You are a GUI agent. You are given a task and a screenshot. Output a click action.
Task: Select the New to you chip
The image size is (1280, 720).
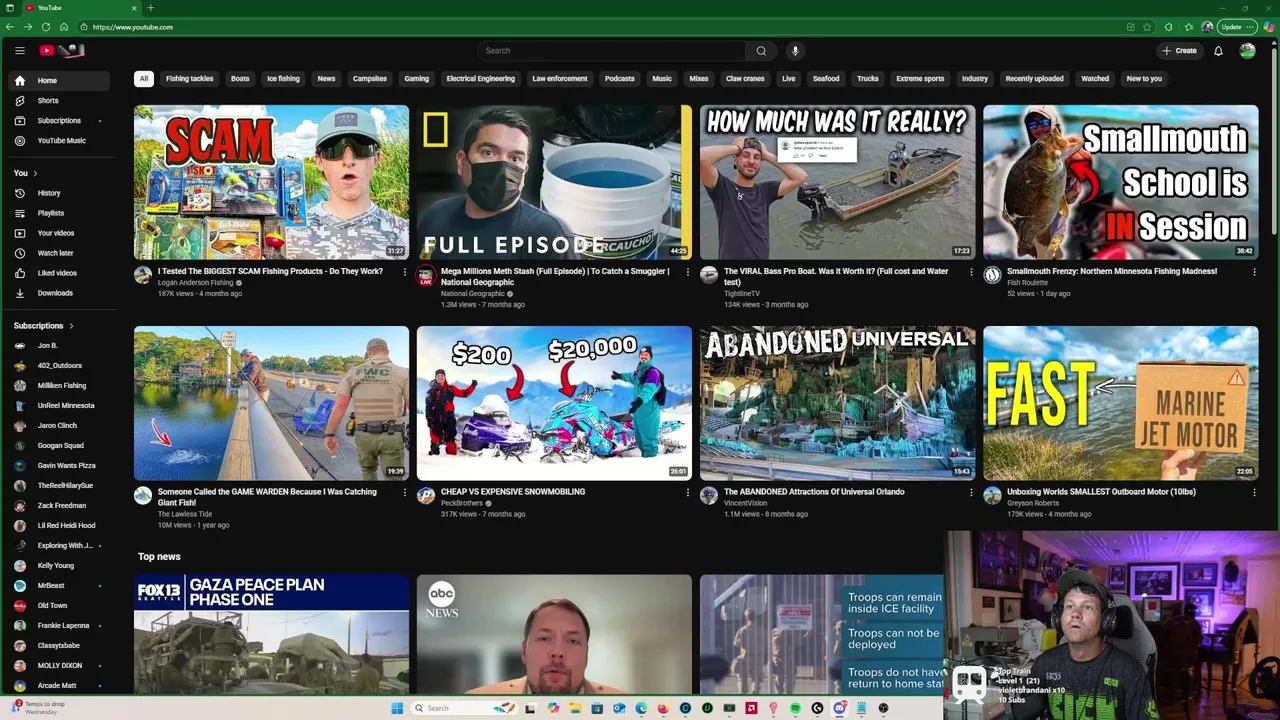[1144, 79]
